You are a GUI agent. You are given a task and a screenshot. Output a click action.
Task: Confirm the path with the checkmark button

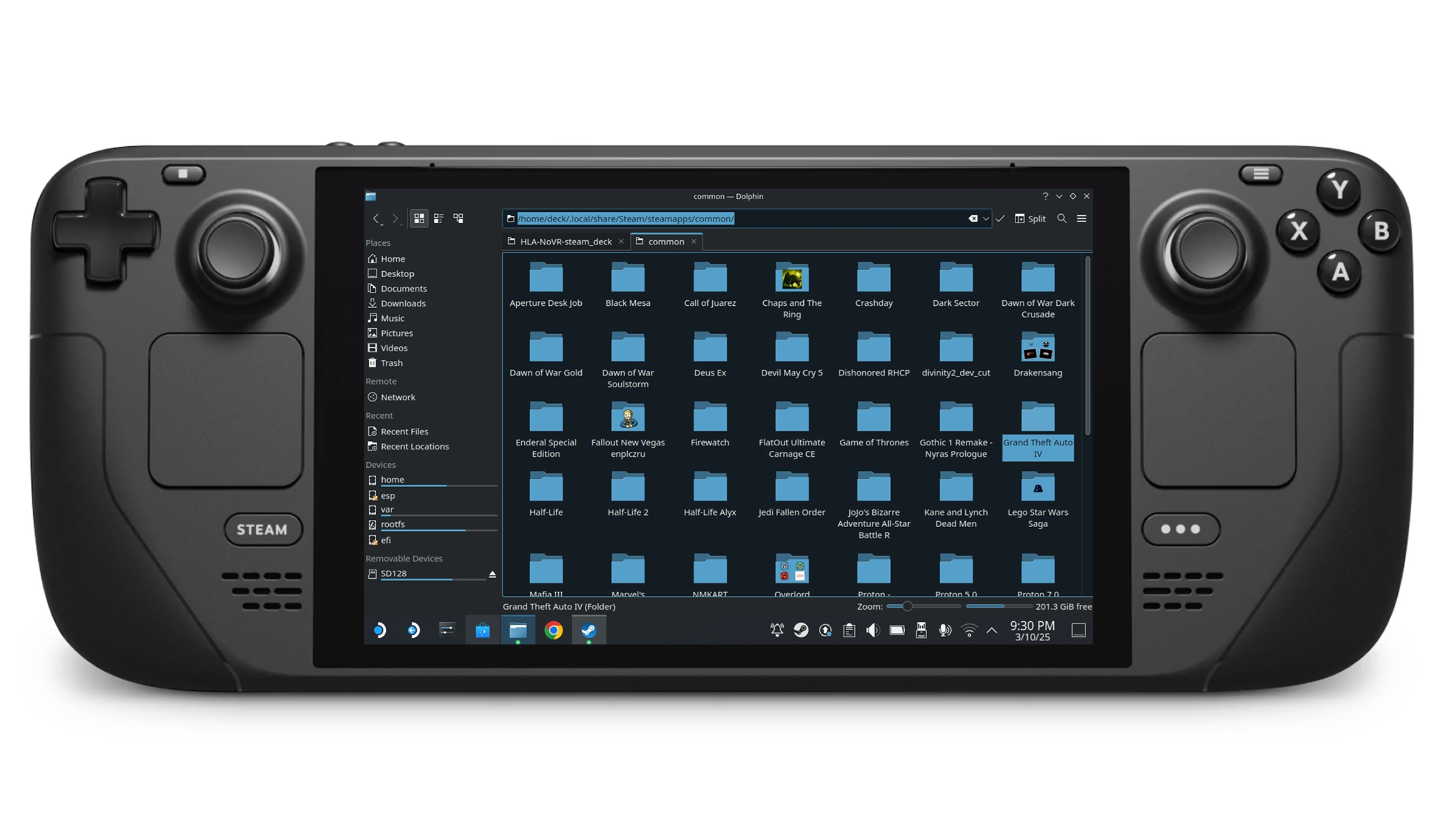1000,218
